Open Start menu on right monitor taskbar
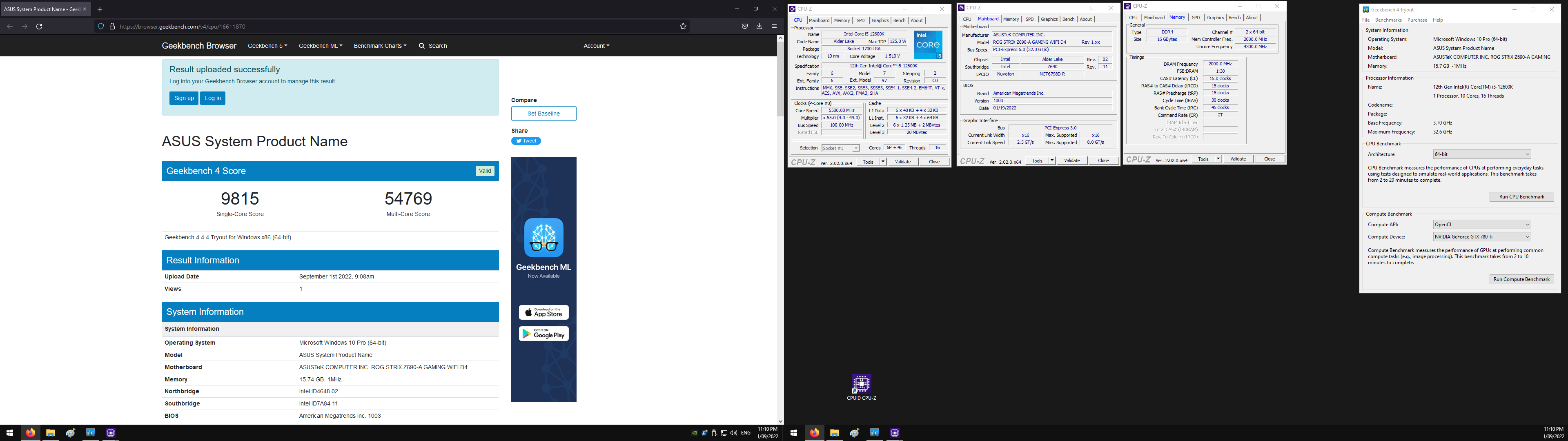Image resolution: width=1568 pixels, height=441 pixels. pyautogui.click(x=794, y=433)
